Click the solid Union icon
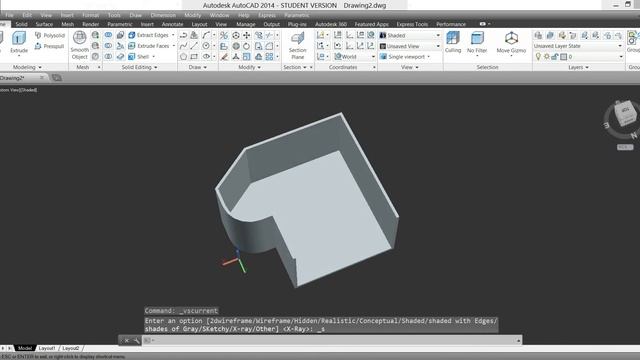Screen dimensions: 640x360 point(108,35)
